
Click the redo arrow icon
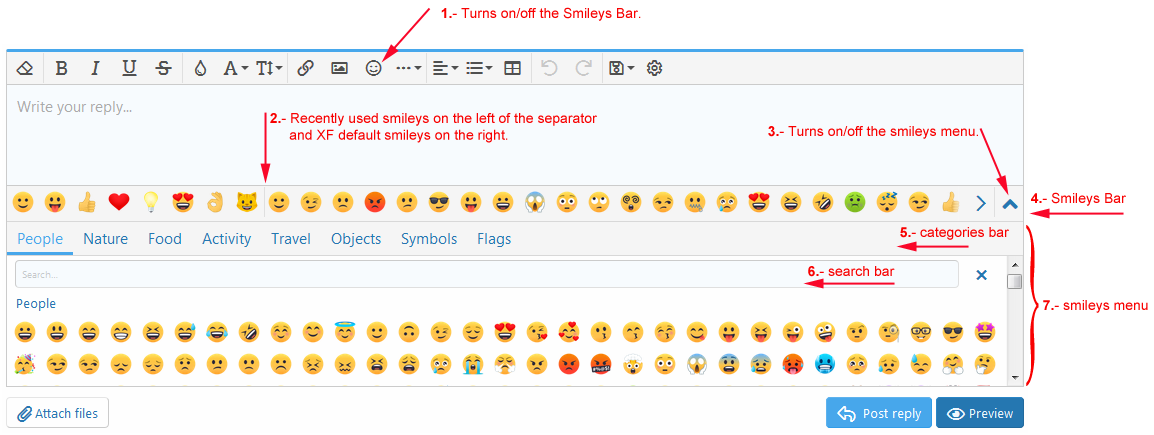click(x=583, y=68)
